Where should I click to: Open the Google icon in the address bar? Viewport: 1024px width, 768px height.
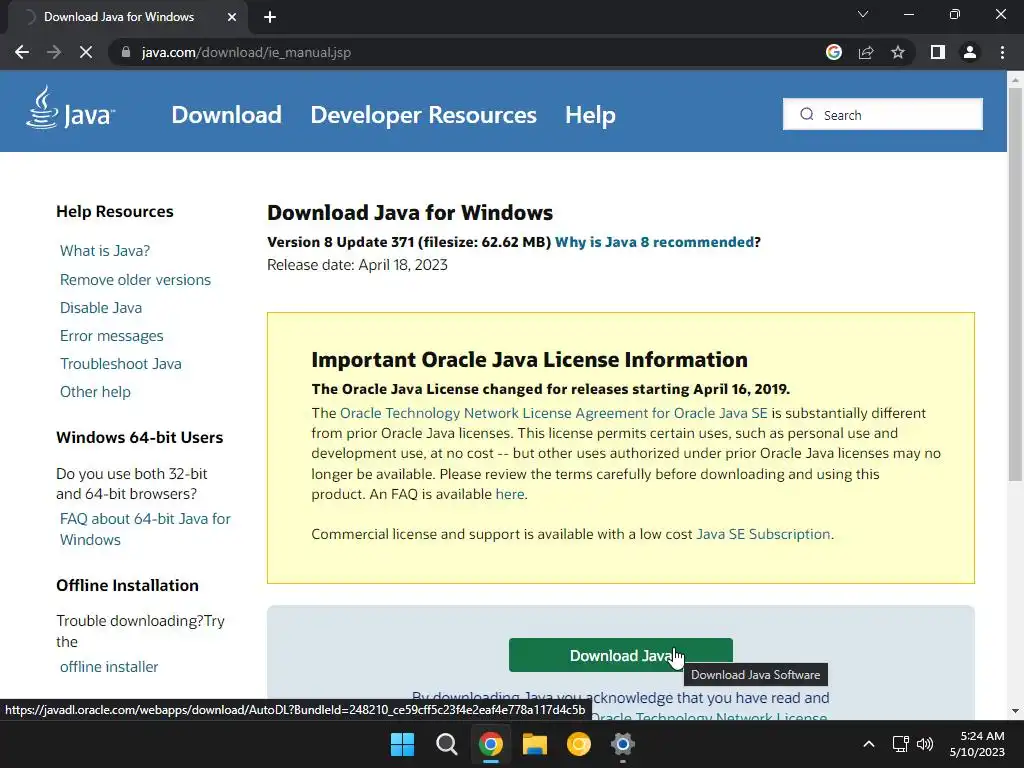[x=834, y=52]
